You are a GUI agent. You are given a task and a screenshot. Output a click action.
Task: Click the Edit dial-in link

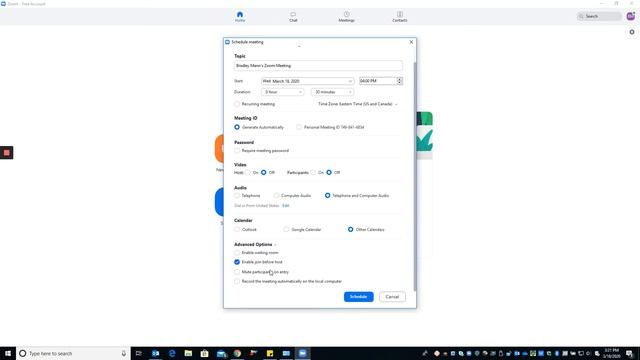tap(286, 206)
